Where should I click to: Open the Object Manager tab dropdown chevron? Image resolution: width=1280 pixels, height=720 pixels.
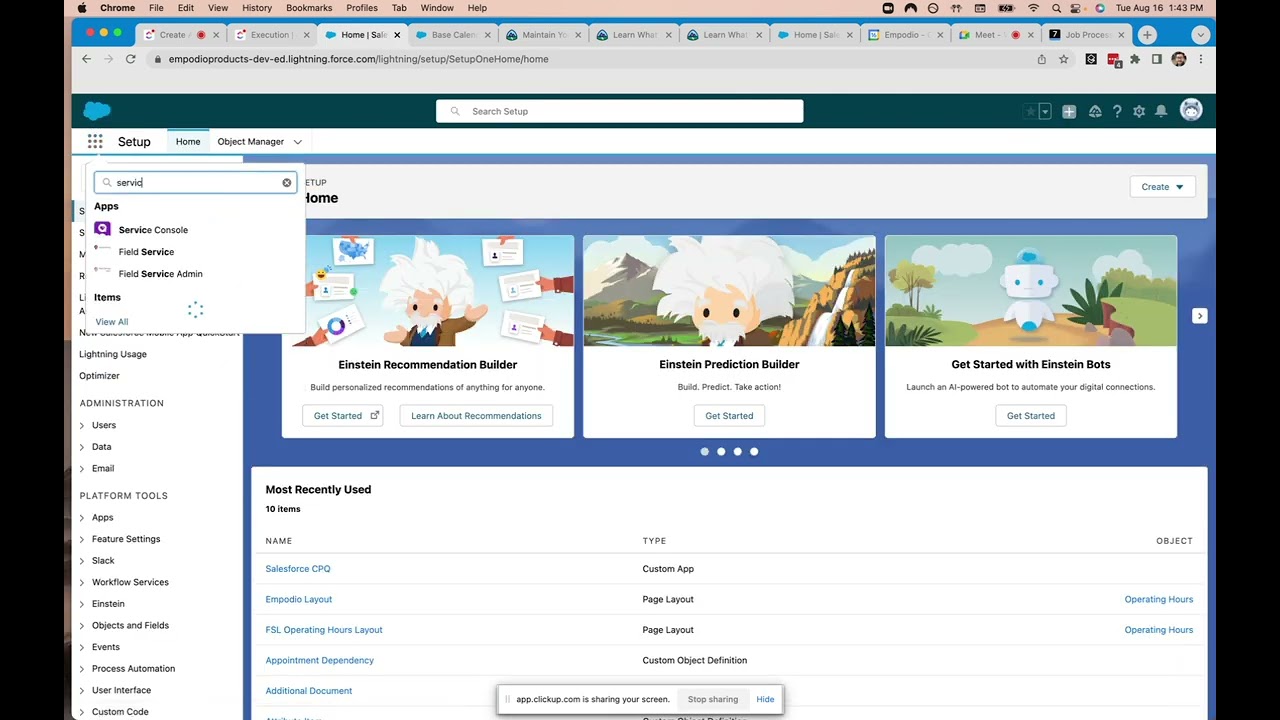click(297, 142)
